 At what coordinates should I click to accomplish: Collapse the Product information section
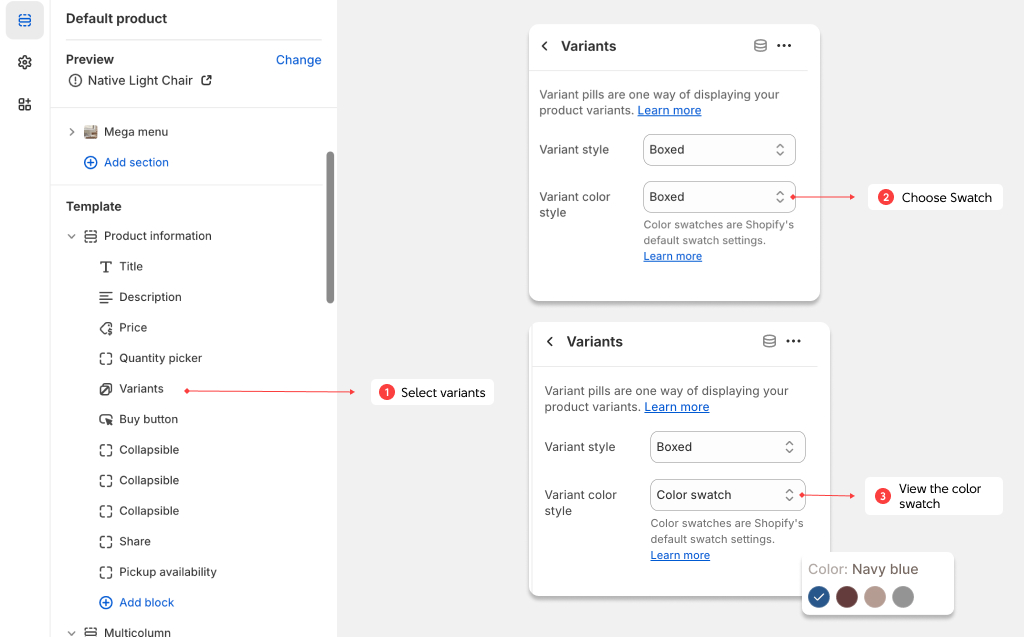[x=72, y=237]
